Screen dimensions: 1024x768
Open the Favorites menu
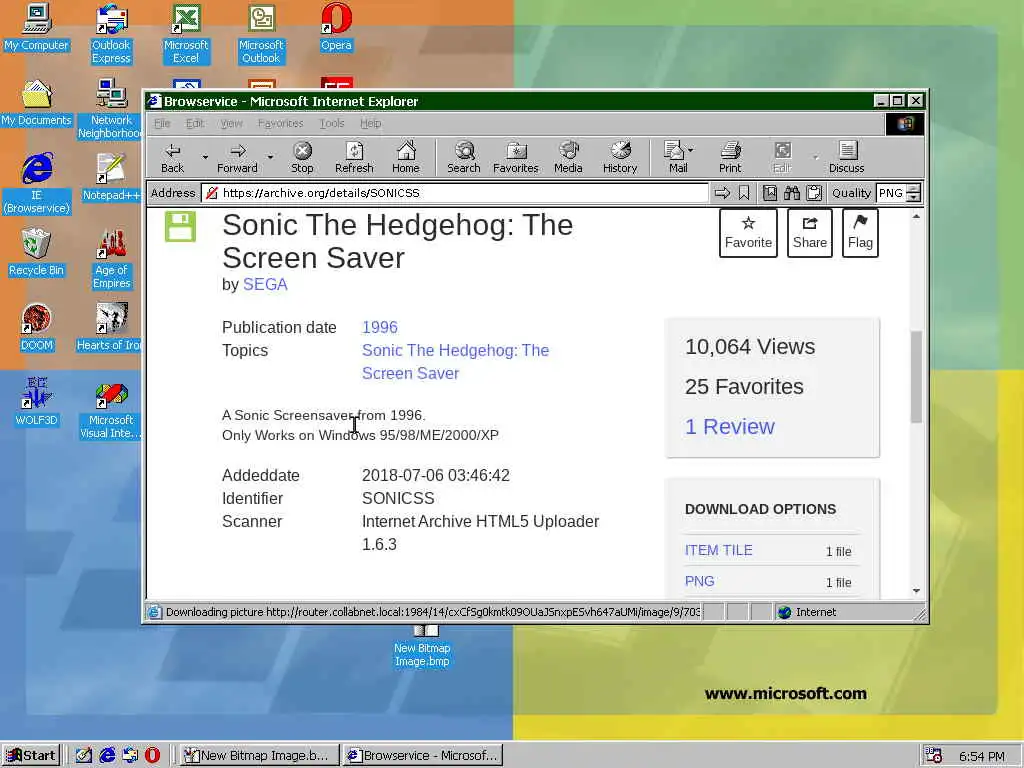tap(280, 123)
